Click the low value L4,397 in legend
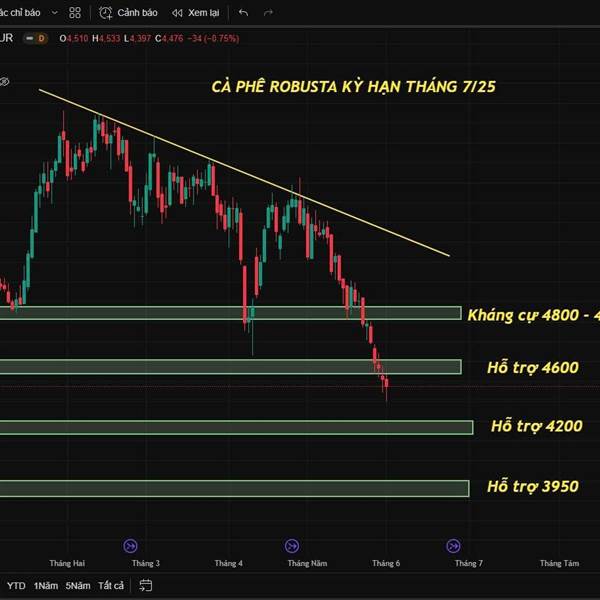Viewport: 600px width, 600px height. (137, 38)
